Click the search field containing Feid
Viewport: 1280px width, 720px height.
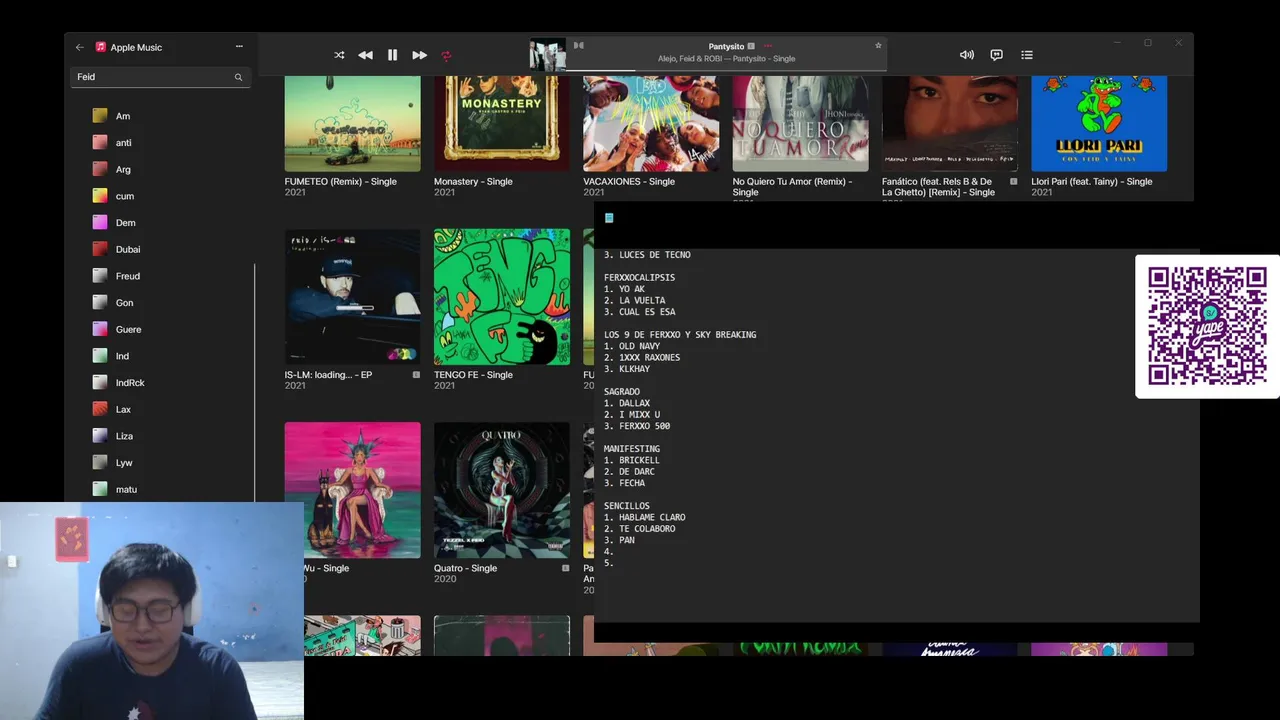pos(159,77)
